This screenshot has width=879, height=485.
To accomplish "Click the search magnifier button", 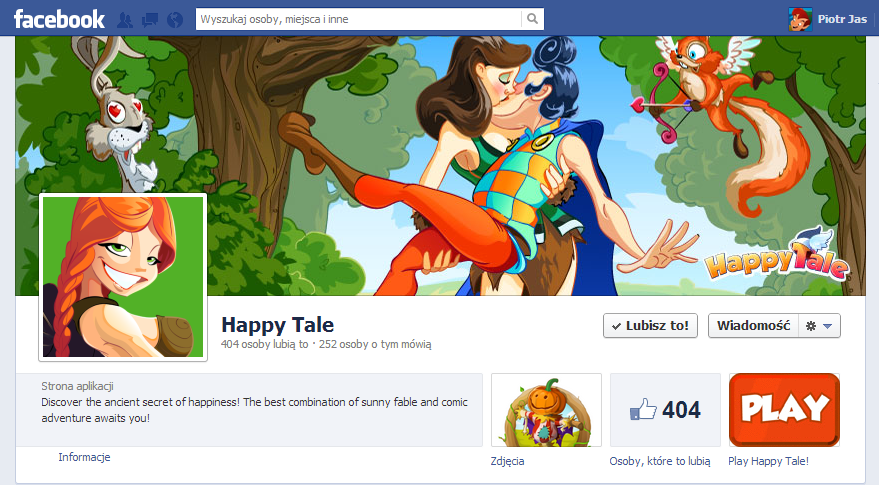I will pos(533,18).
